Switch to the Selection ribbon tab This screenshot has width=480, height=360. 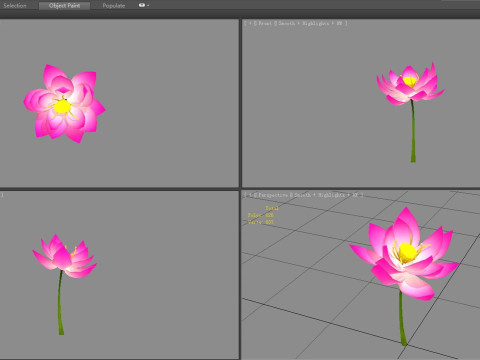(15, 6)
